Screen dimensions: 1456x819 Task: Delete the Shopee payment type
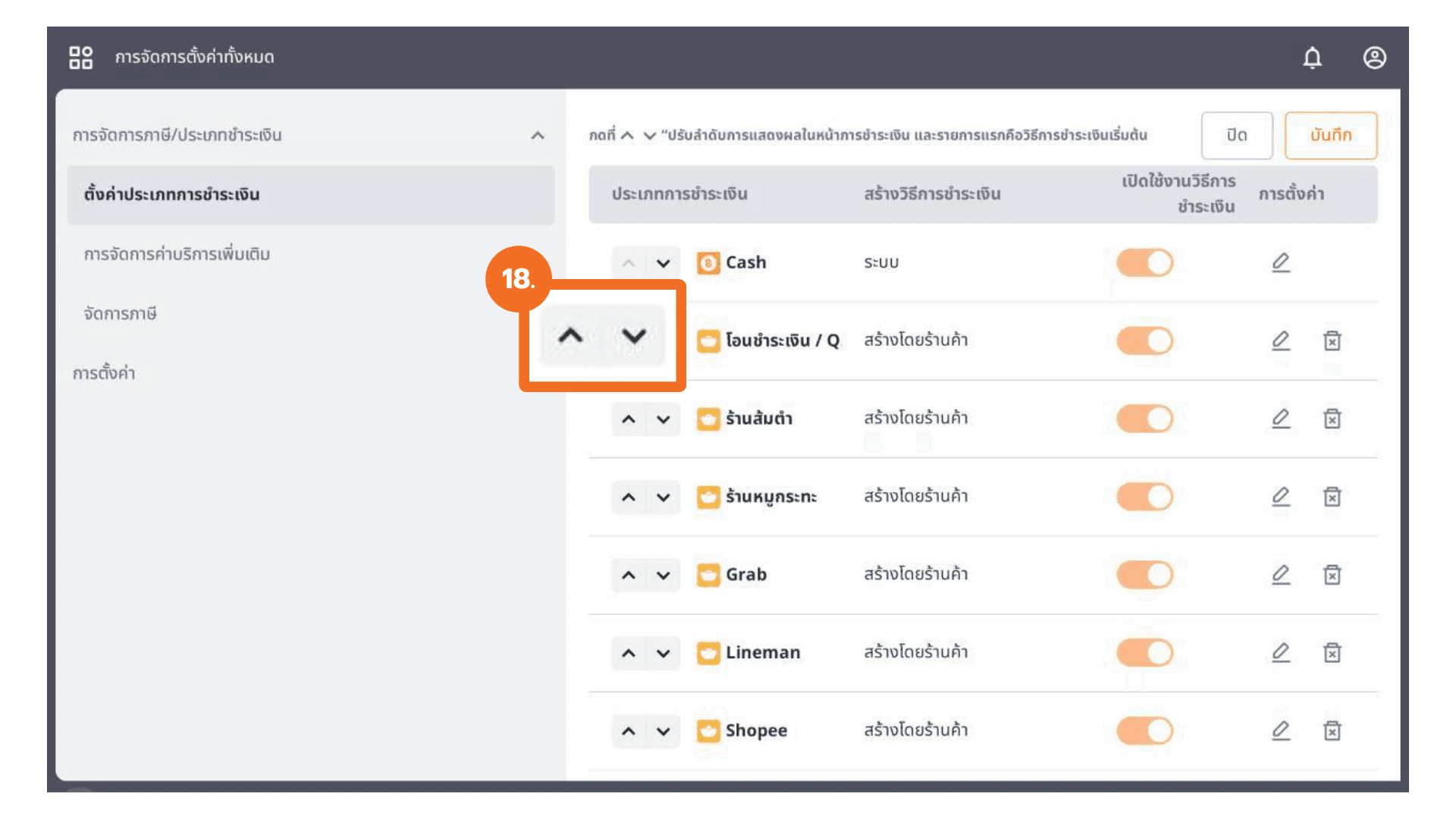tap(1332, 730)
